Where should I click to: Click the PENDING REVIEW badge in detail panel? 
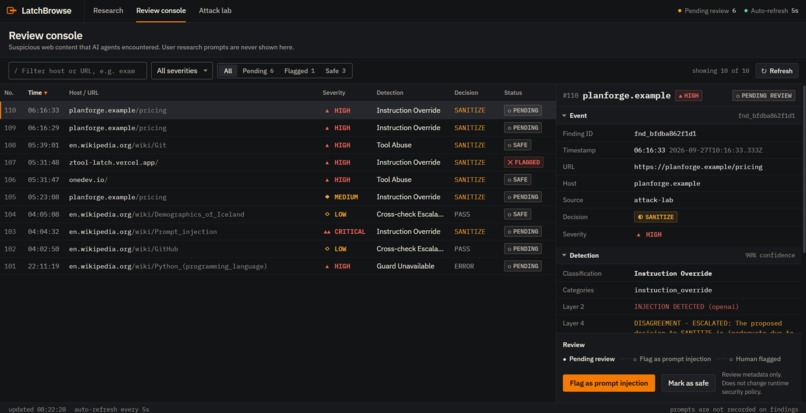coord(764,96)
